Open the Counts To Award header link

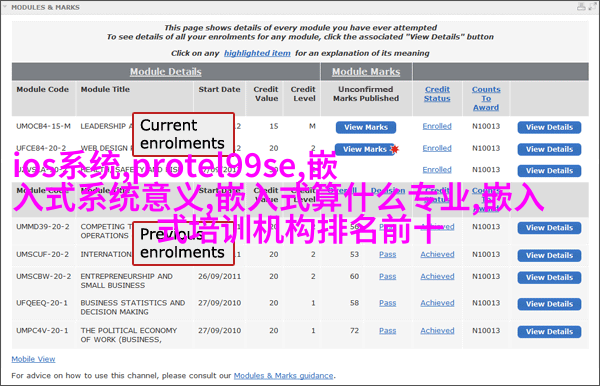pyautogui.click(x=486, y=98)
